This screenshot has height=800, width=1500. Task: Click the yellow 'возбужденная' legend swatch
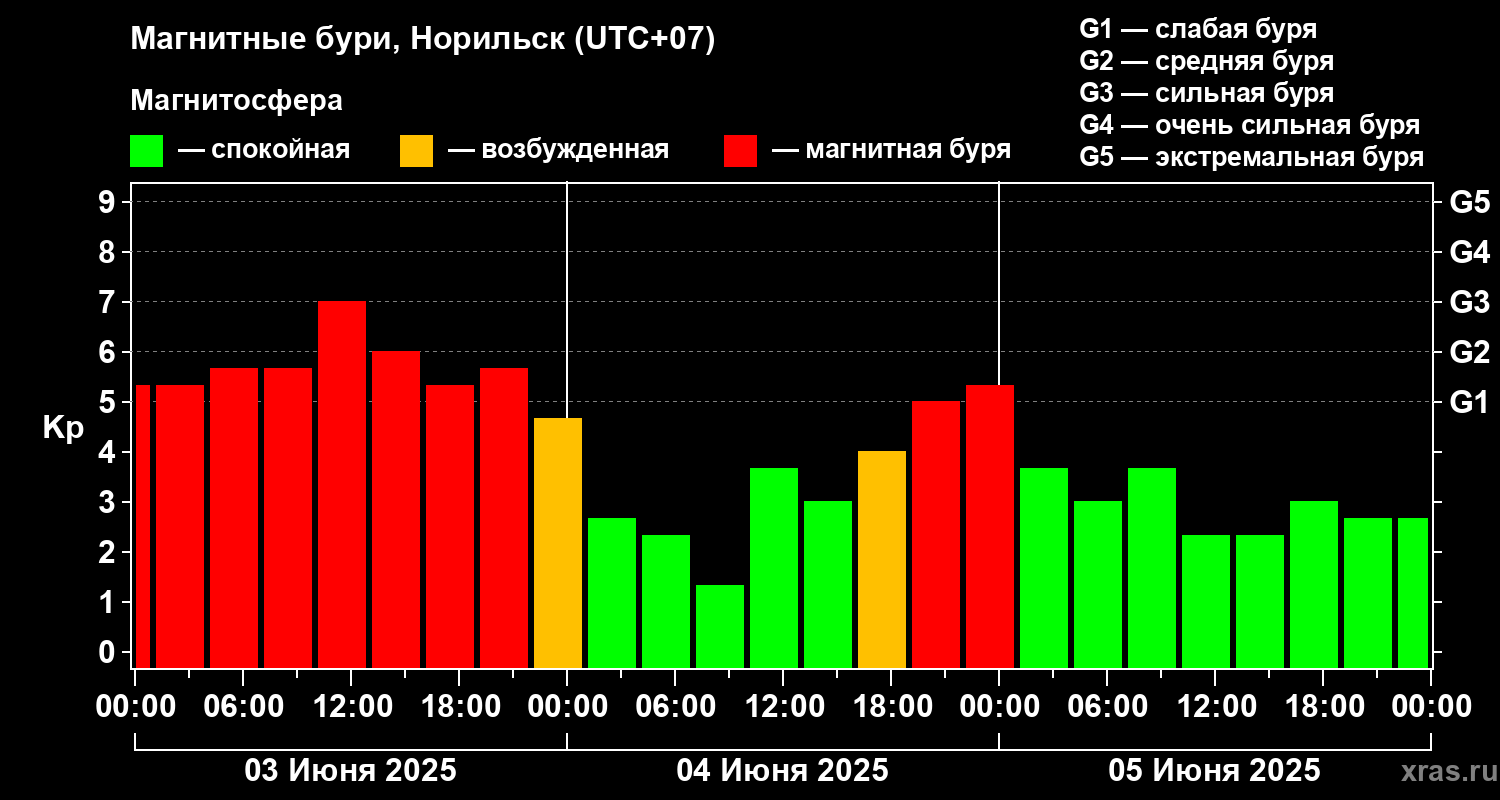(x=416, y=151)
